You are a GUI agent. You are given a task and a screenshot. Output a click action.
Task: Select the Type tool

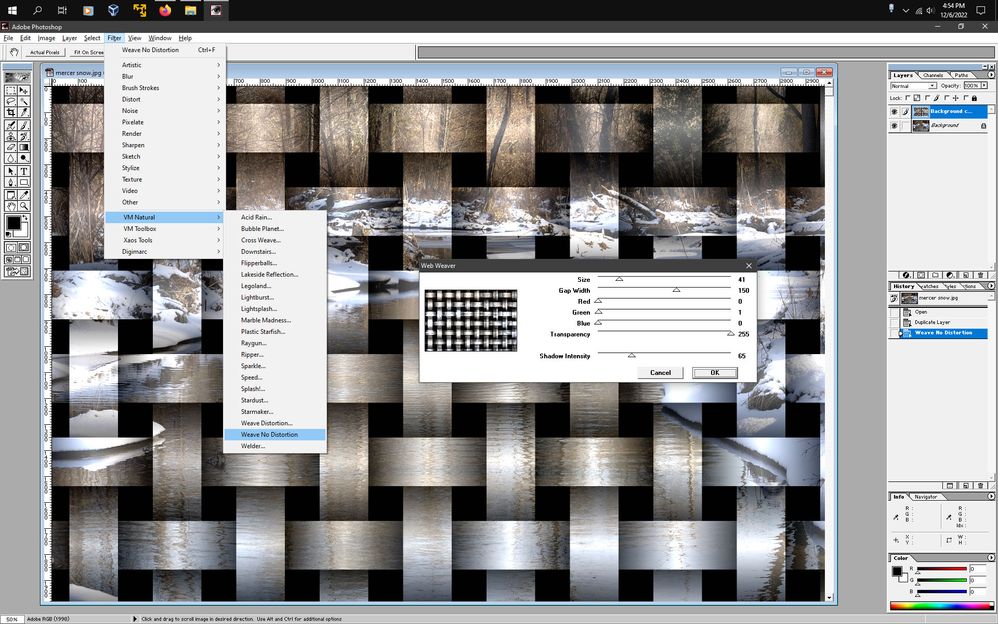(x=24, y=171)
